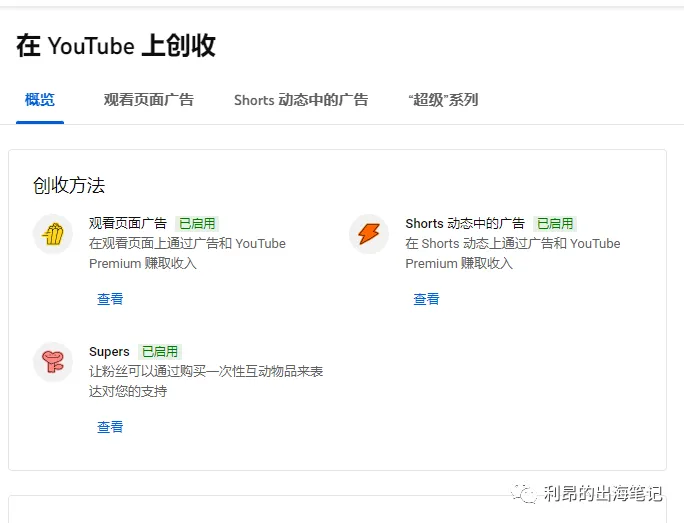Open the Shorts 动态中的广告 tab
The image size is (684, 523).
click(x=301, y=100)
